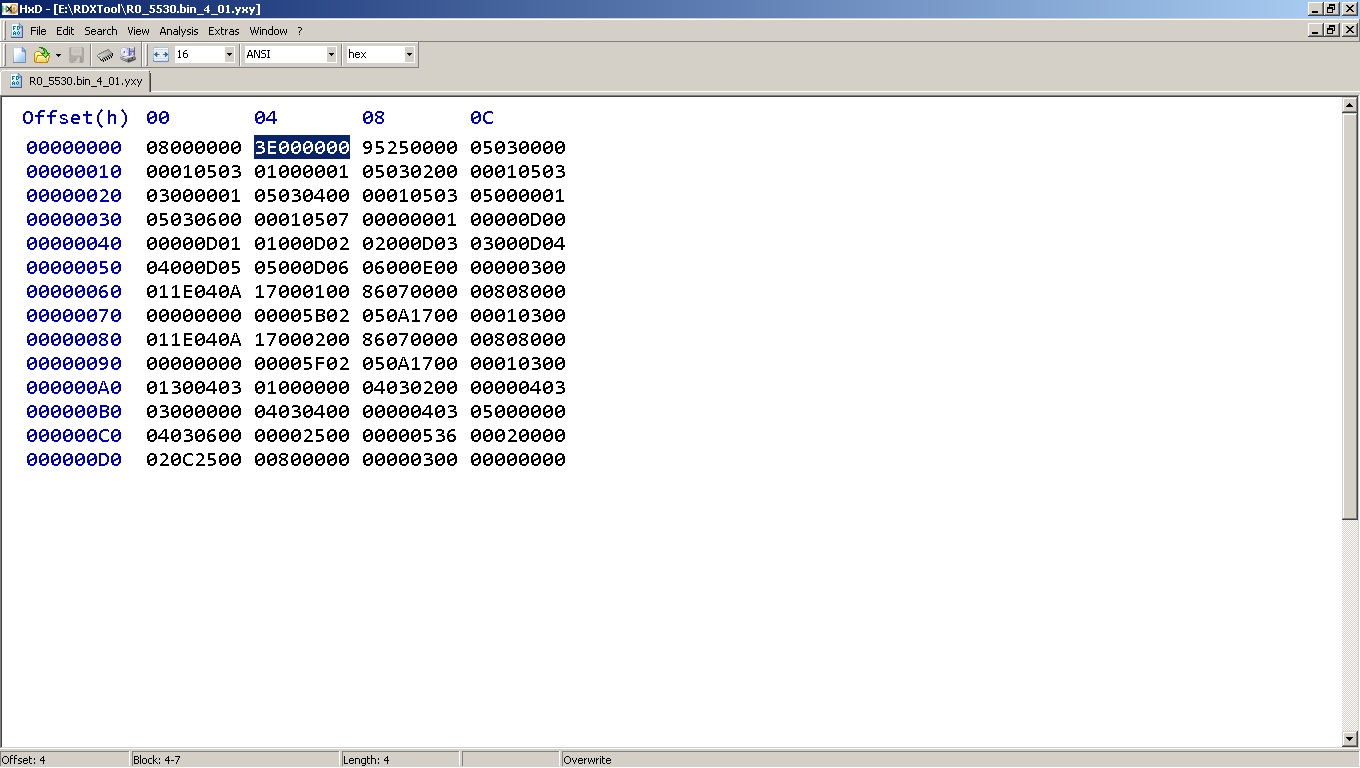
Task: Open the hex offset base dropdown
Action: [409, 55]
